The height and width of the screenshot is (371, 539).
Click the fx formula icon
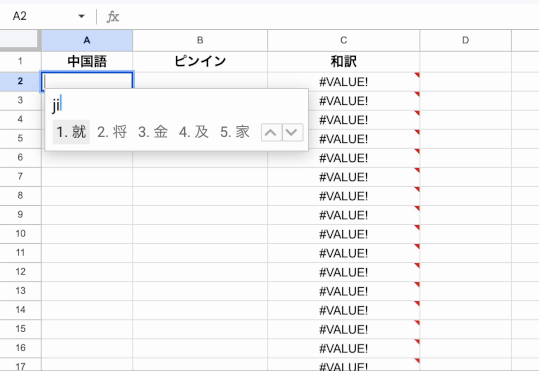point(113,17)
